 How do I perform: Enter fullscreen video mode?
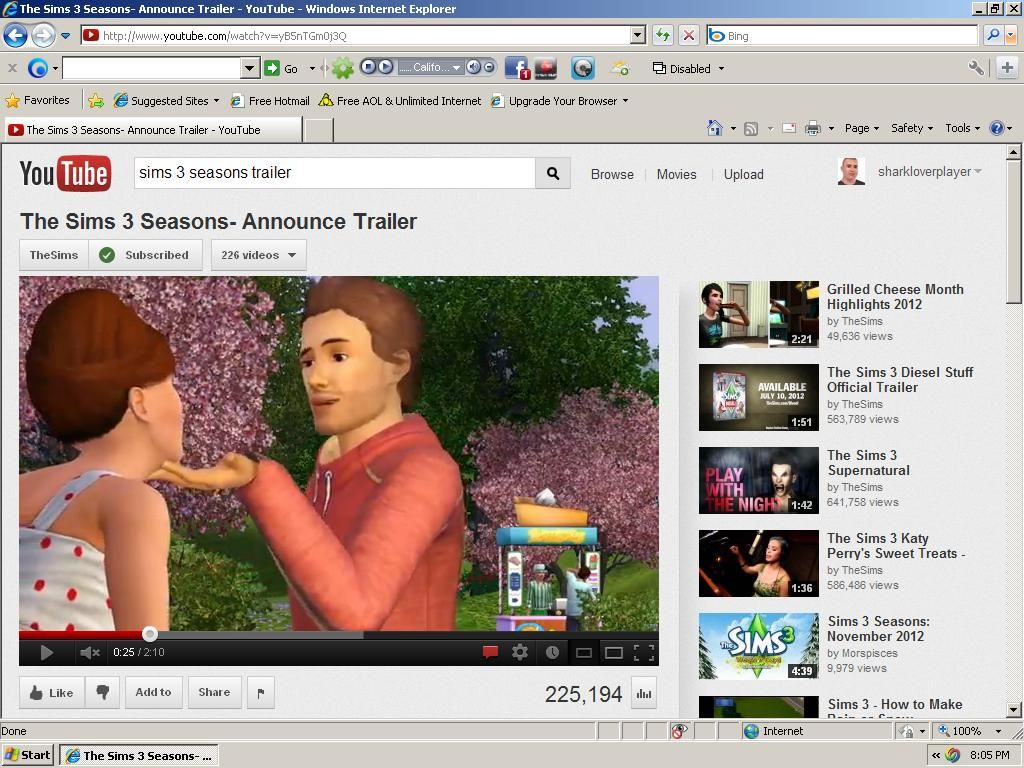644,652
